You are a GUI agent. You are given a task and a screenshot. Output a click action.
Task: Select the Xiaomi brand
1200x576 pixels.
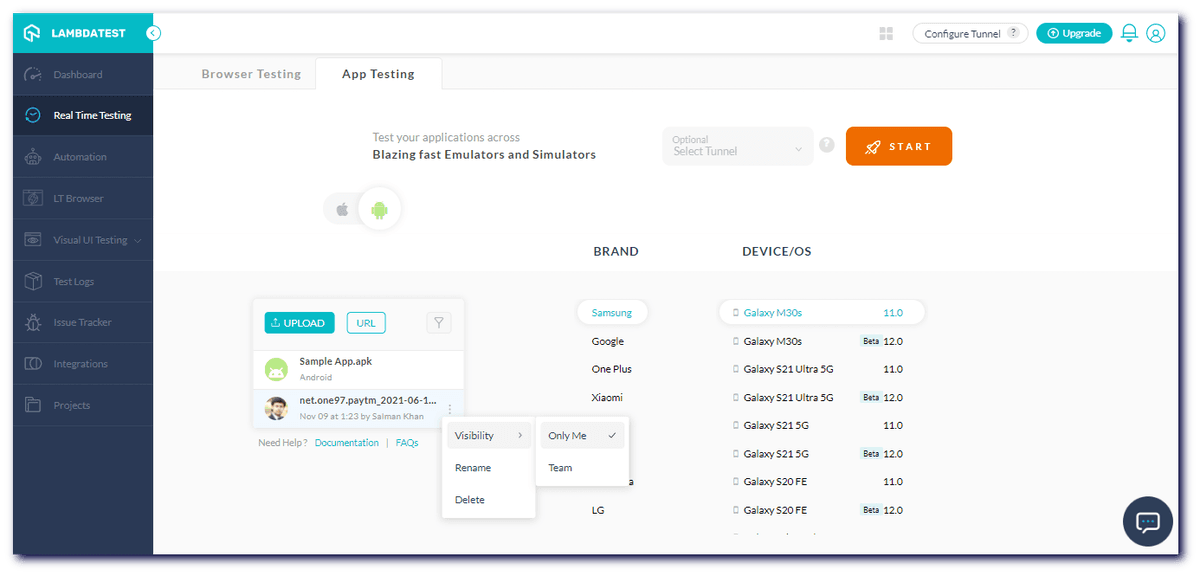point(607,397)
